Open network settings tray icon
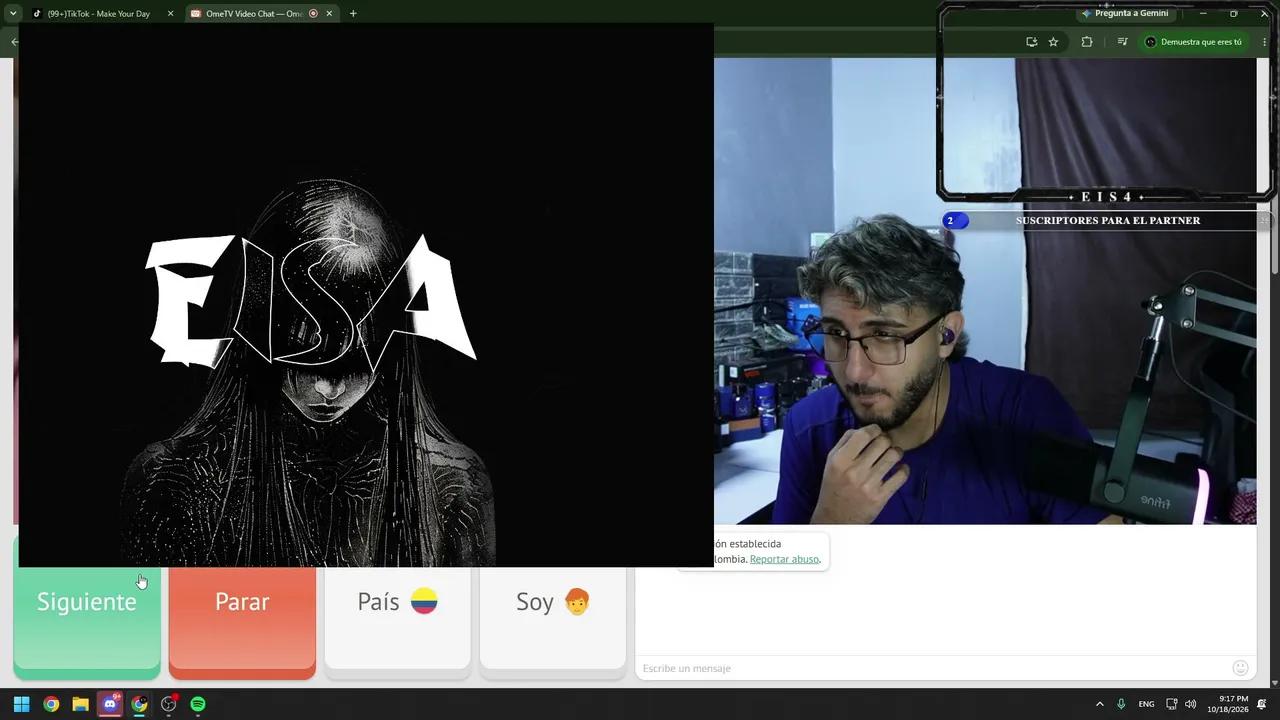This screenshot has height=720, width=1280. (x=1171, y=704)
